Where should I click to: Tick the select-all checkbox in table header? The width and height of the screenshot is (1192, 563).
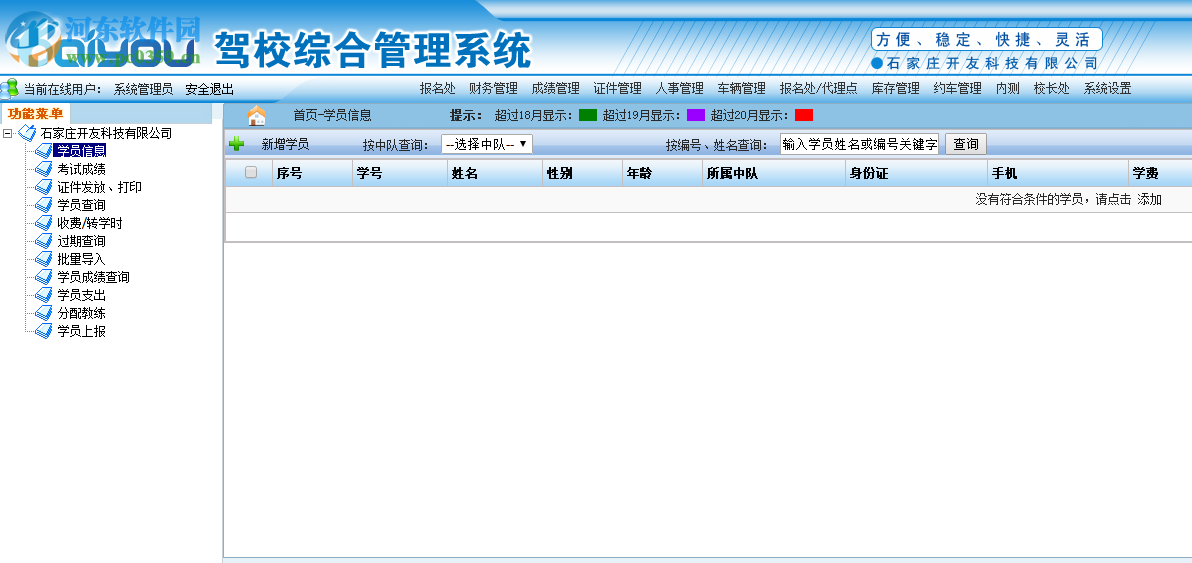coord(251,172)
